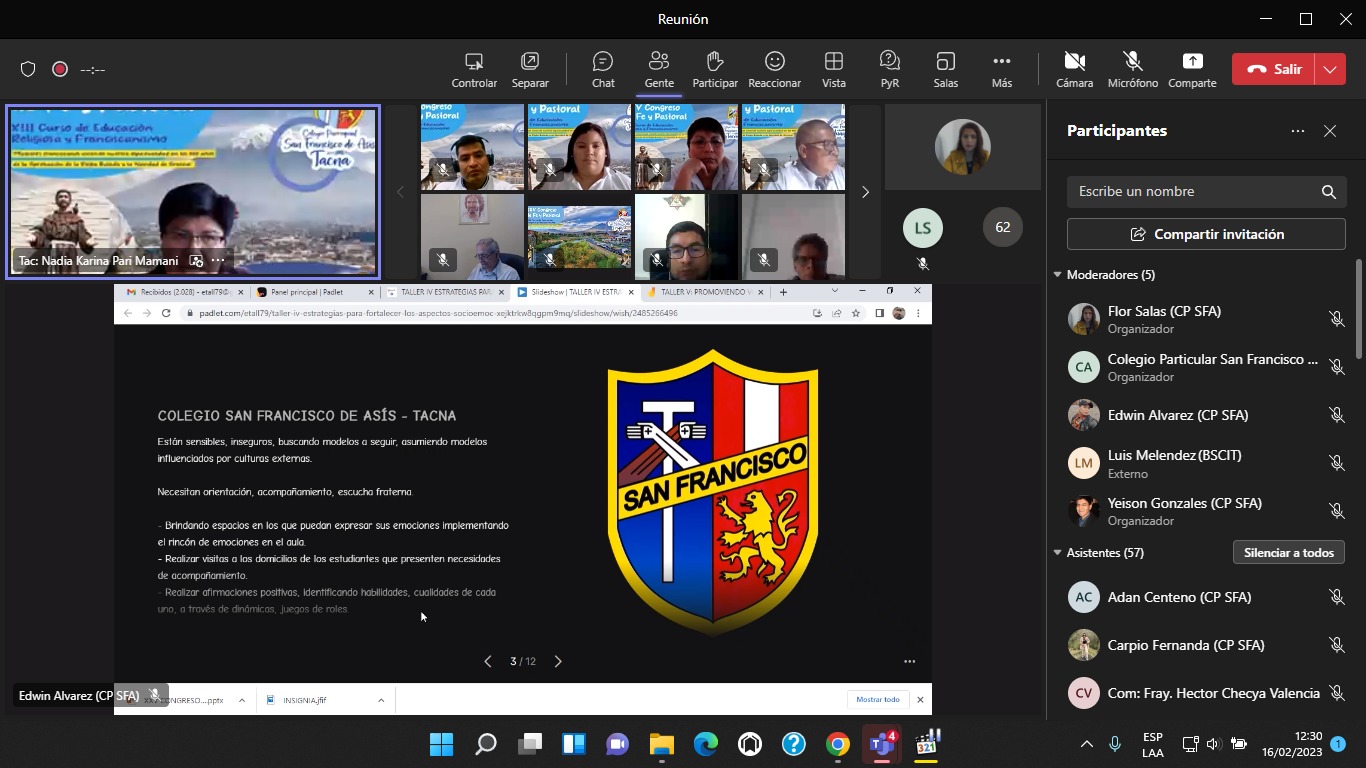Toggle mute for Flor Salas
Screen dimensions: 1366x768
1336,319
